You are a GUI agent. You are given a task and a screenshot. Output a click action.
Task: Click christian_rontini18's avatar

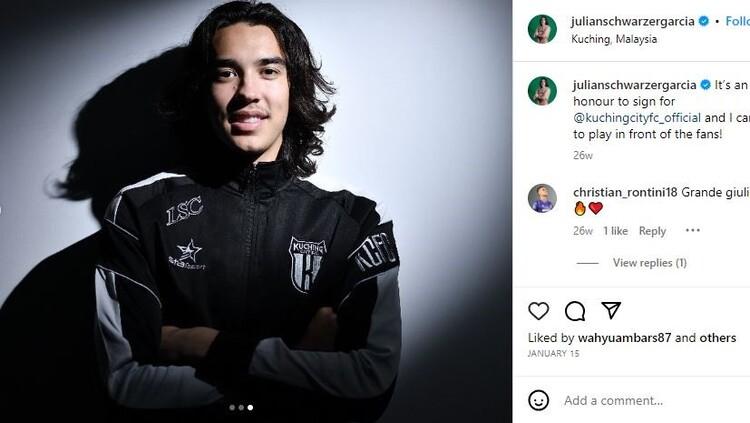point(542,198)
